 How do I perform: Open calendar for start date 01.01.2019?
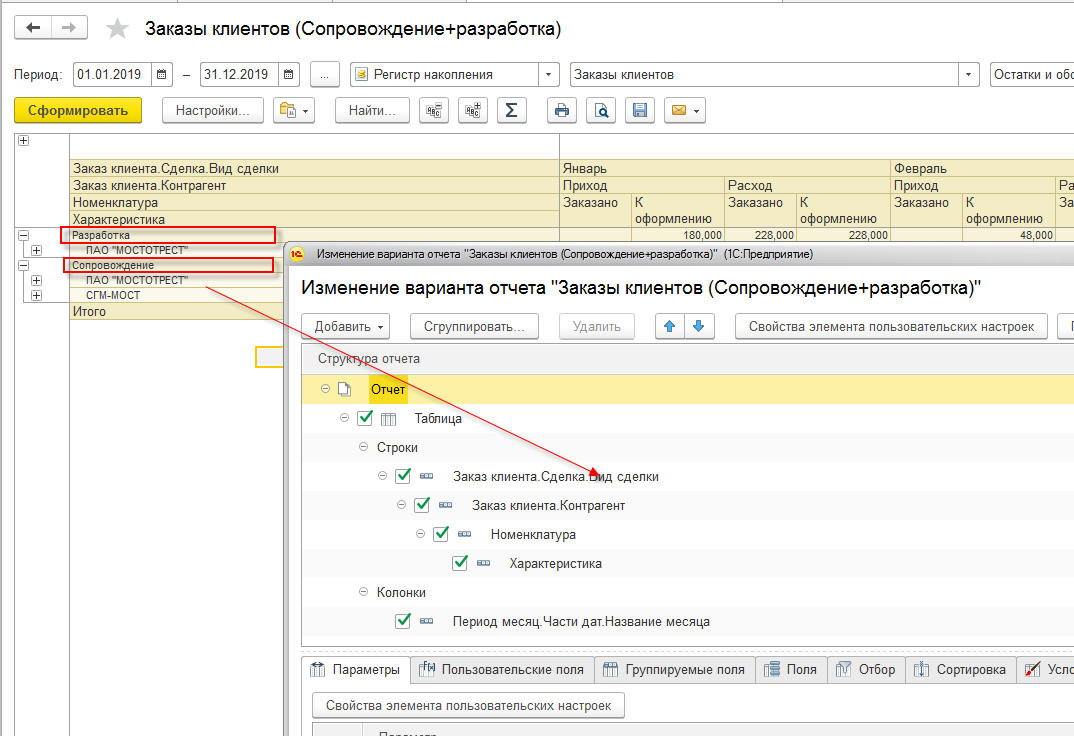coord(162,74)
